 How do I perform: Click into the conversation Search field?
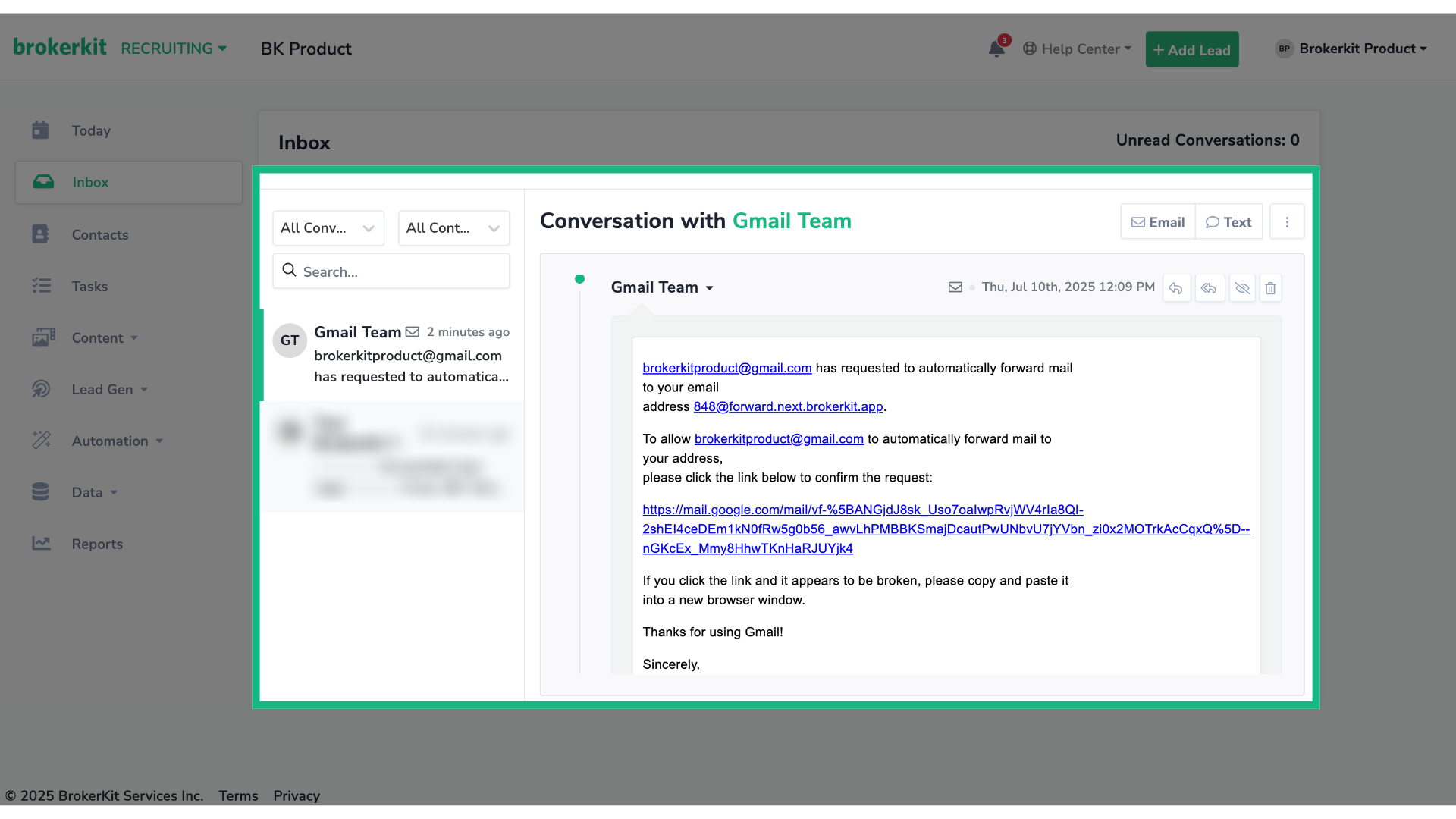point(391,271)
